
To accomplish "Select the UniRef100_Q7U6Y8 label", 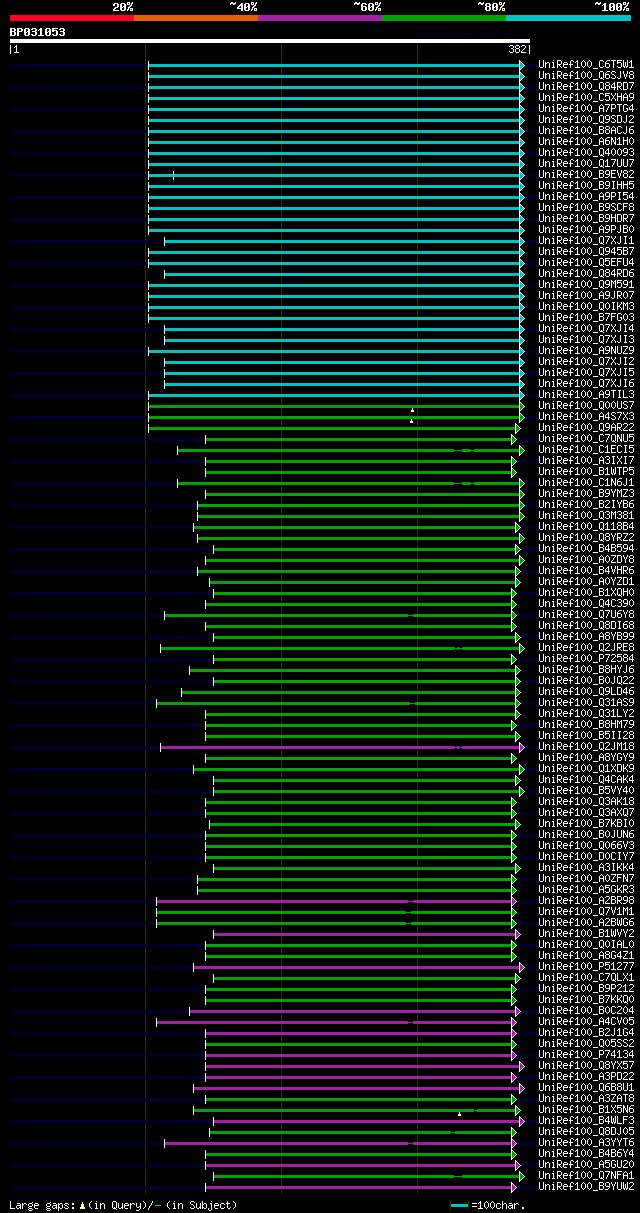I will pos(586,614).
